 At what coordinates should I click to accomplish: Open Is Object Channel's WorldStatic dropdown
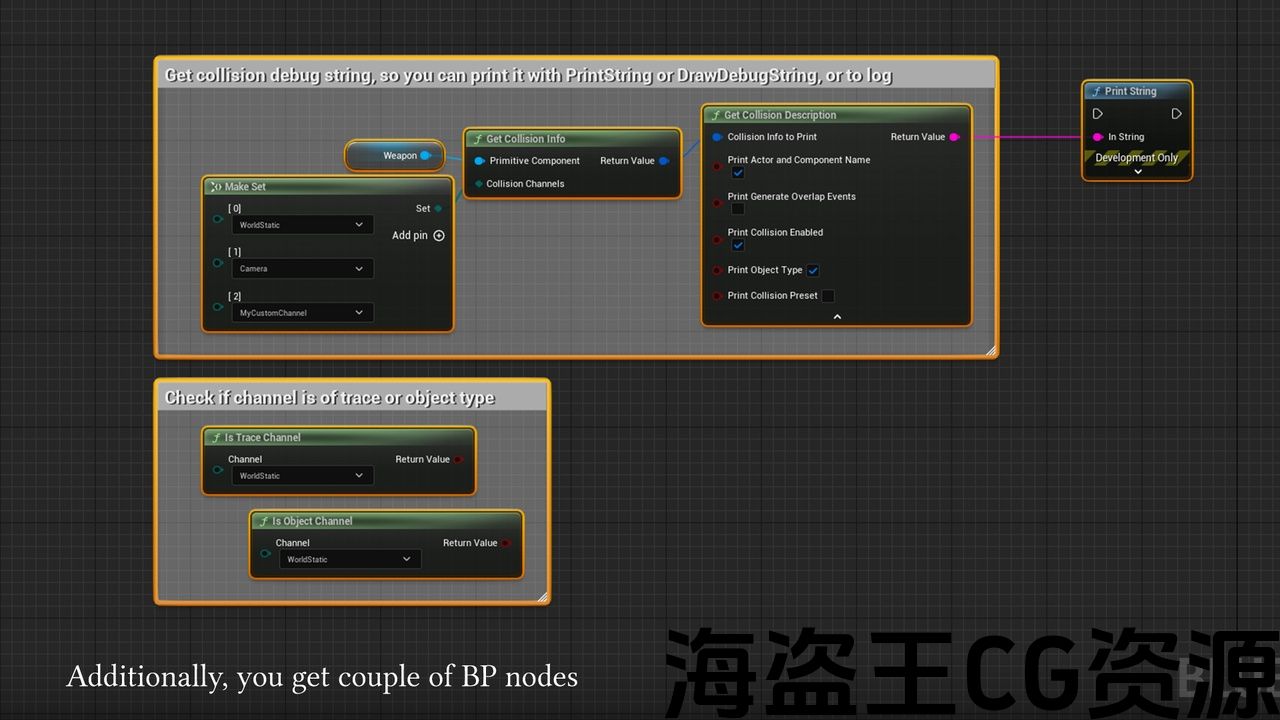[349, 560]
